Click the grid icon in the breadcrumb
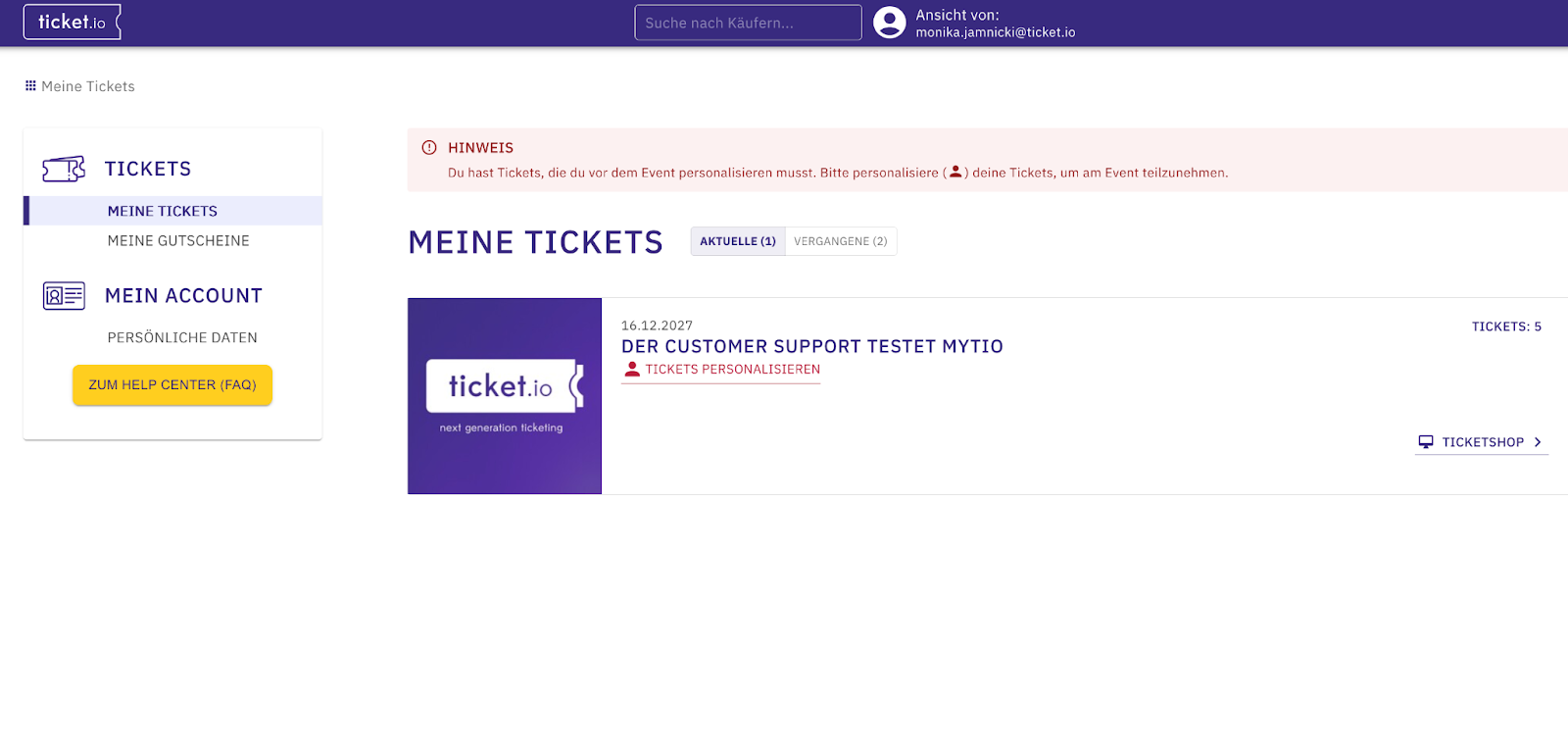The image size is (1568, 754). tap(30, 85)
